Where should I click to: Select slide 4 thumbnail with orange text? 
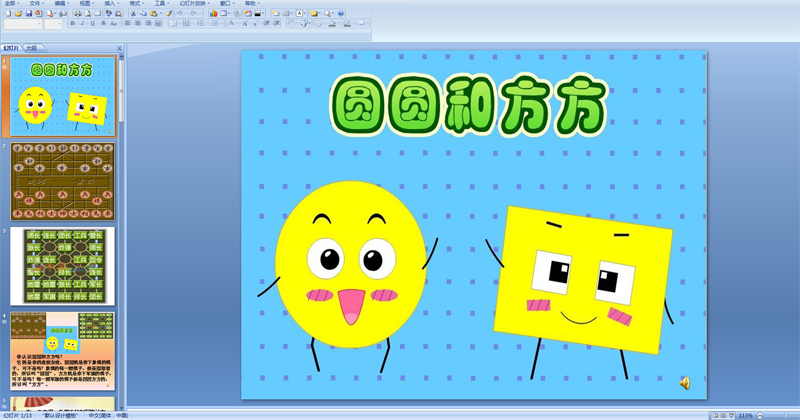(63, 351)
